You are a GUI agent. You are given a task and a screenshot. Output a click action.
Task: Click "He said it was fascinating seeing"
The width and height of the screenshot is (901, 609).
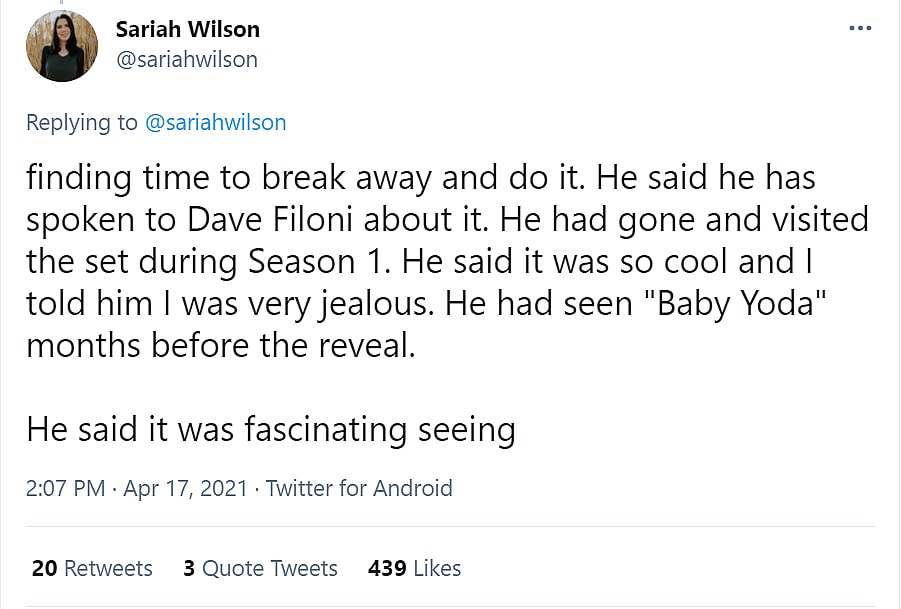click(270, 428)
